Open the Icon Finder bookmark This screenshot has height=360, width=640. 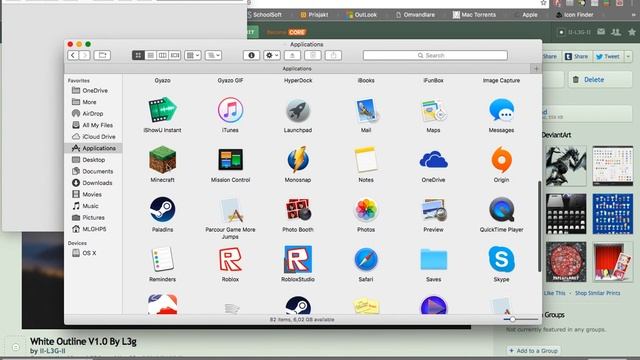click(x=574, y=15)
